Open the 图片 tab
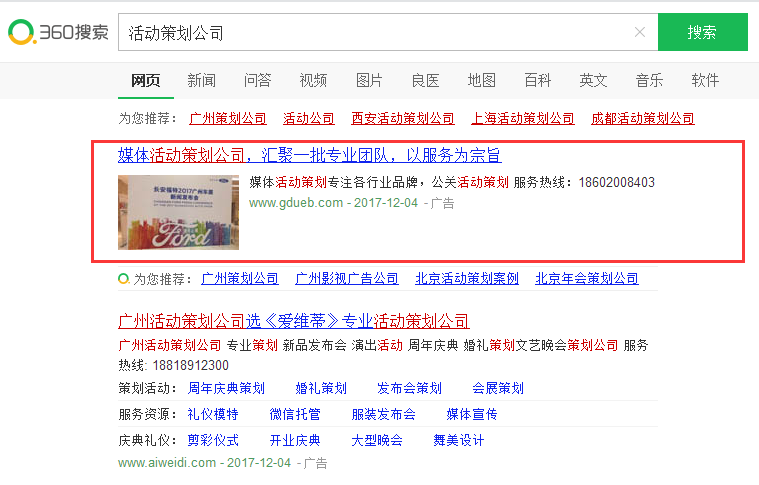This screenshot has height=485, width=759. tap(369, 80)
